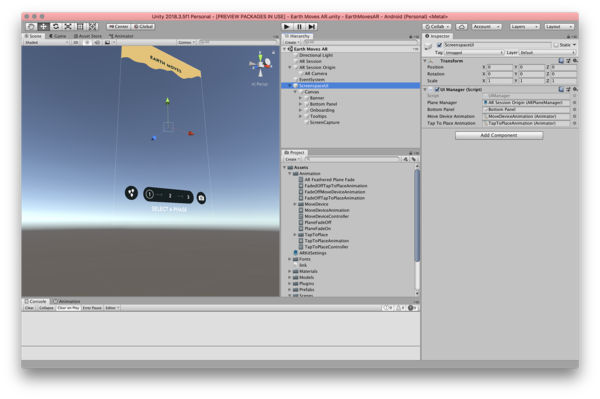Disable the UI Manager script checkbox
The height and width of the screenshot is (399, 600).
(437, 90)
